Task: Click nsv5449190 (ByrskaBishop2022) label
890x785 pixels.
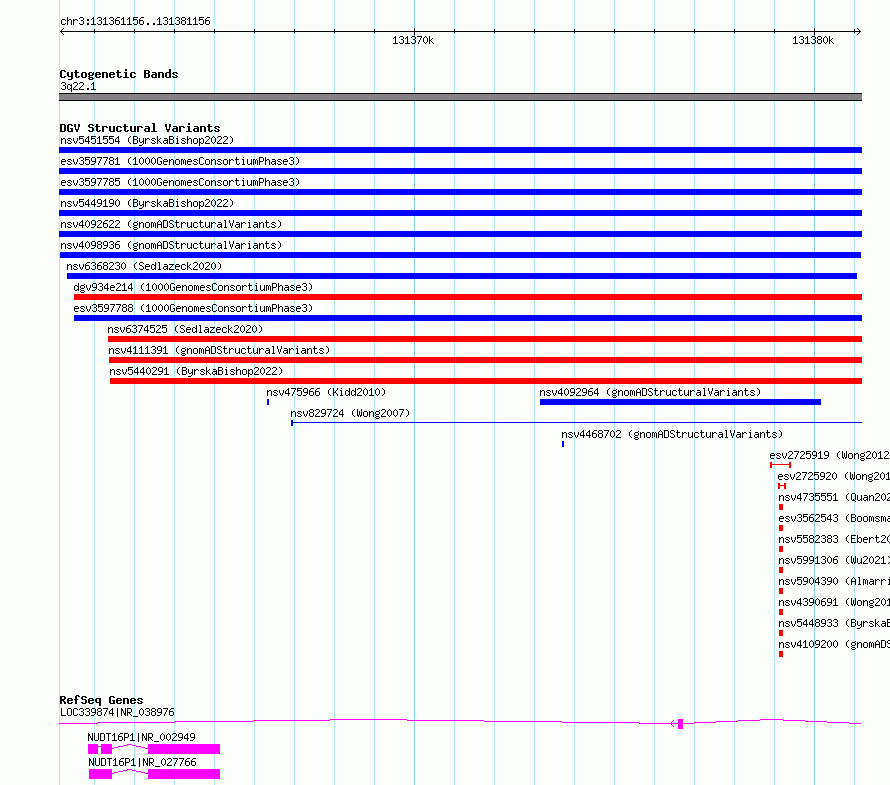Action: [x=147, y=203]
